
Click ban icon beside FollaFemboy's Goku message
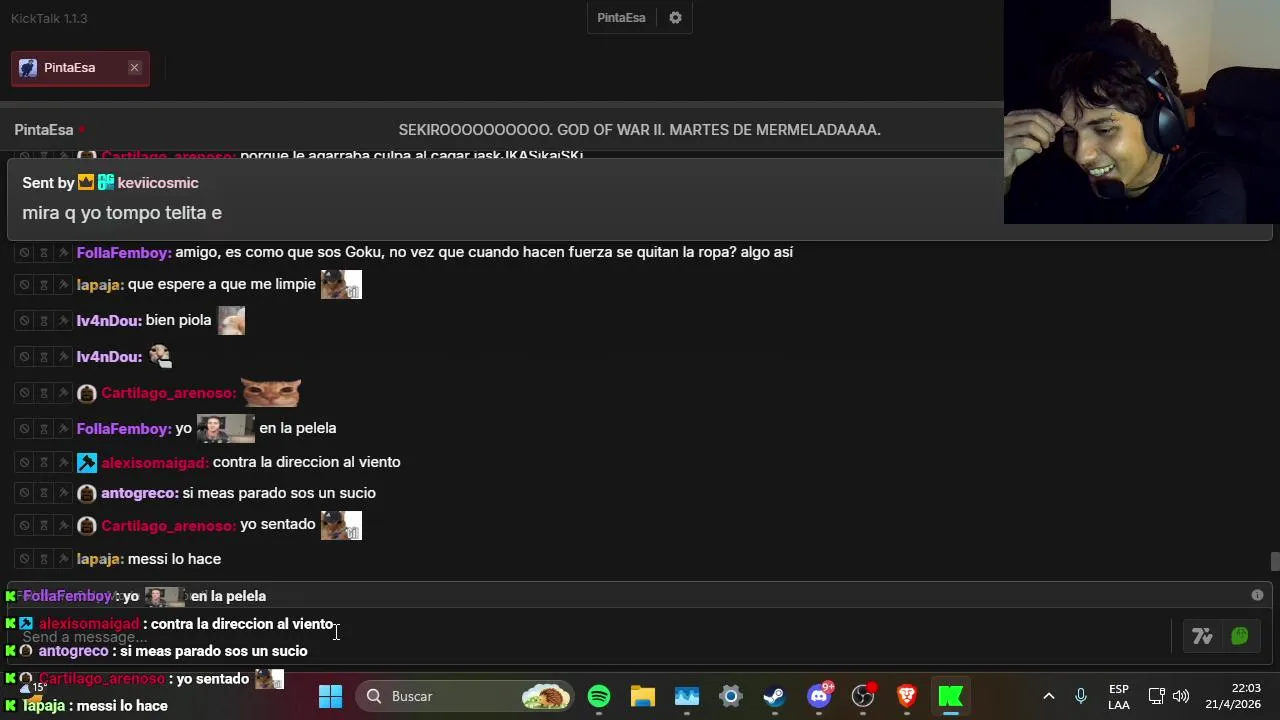[25, 253]
